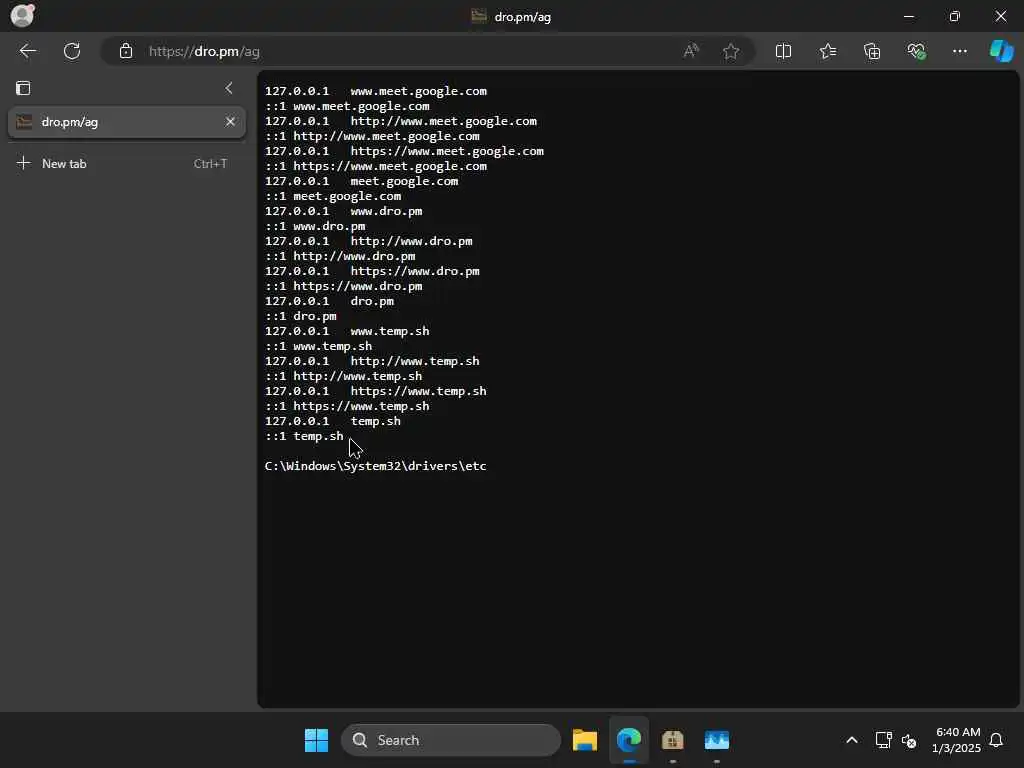The height and width of the screenshot is (768, 1024).
Task: Open the clock showing 6:40 AM
Action: tap(956, 740)
